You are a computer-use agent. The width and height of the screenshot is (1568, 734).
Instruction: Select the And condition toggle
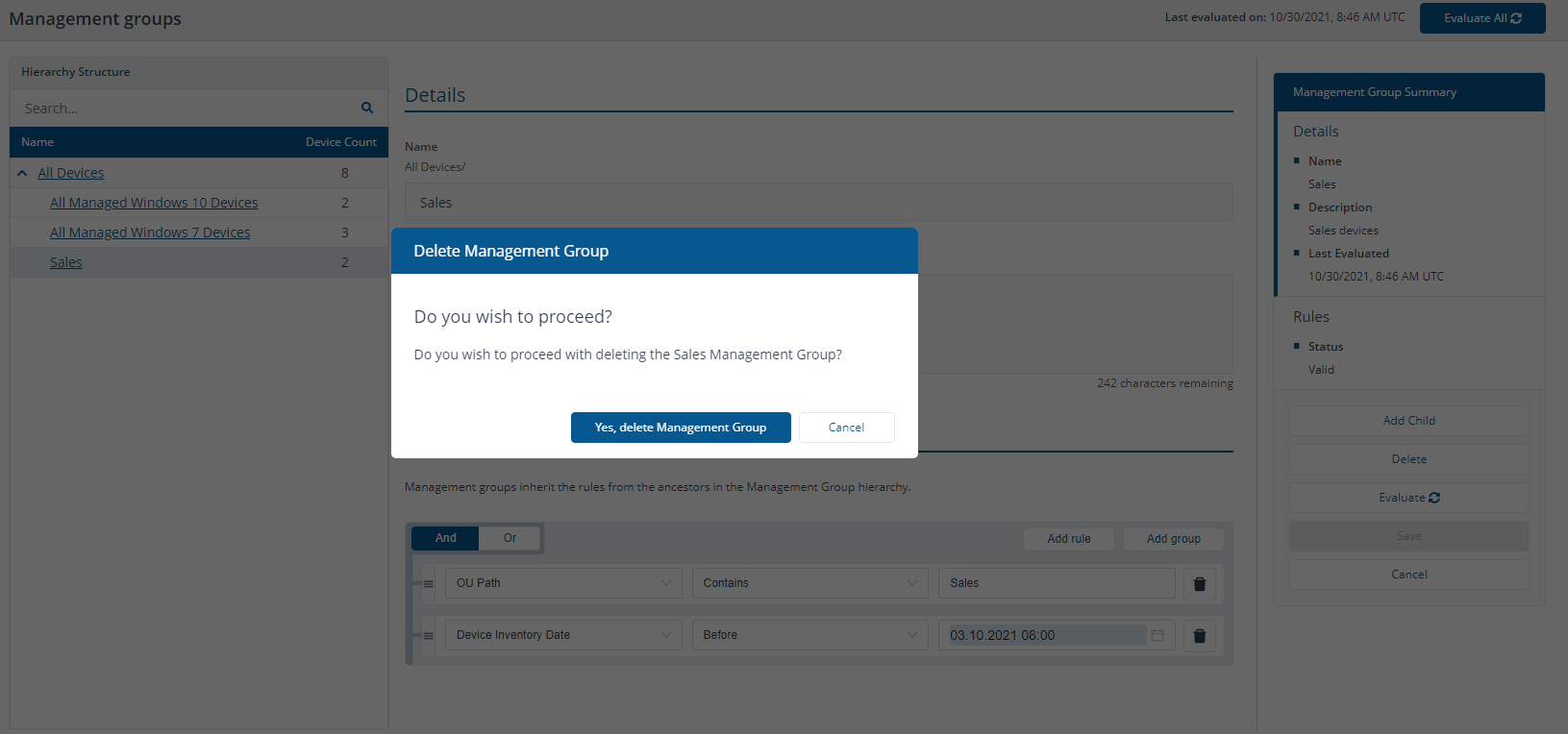[445, 538]
